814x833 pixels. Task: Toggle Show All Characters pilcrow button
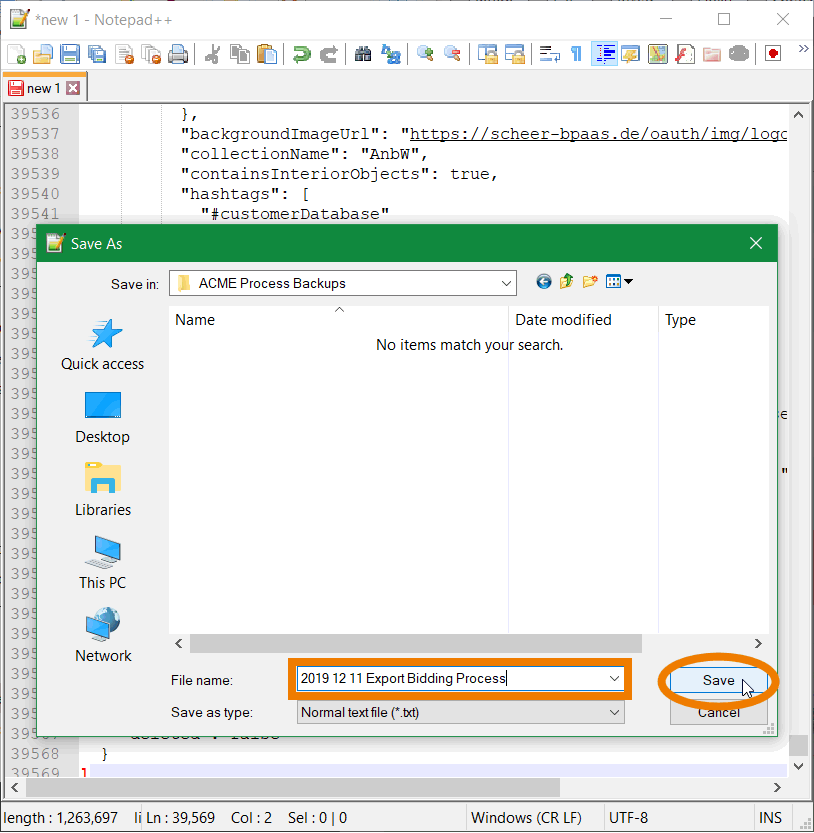(x=577, y=54)
